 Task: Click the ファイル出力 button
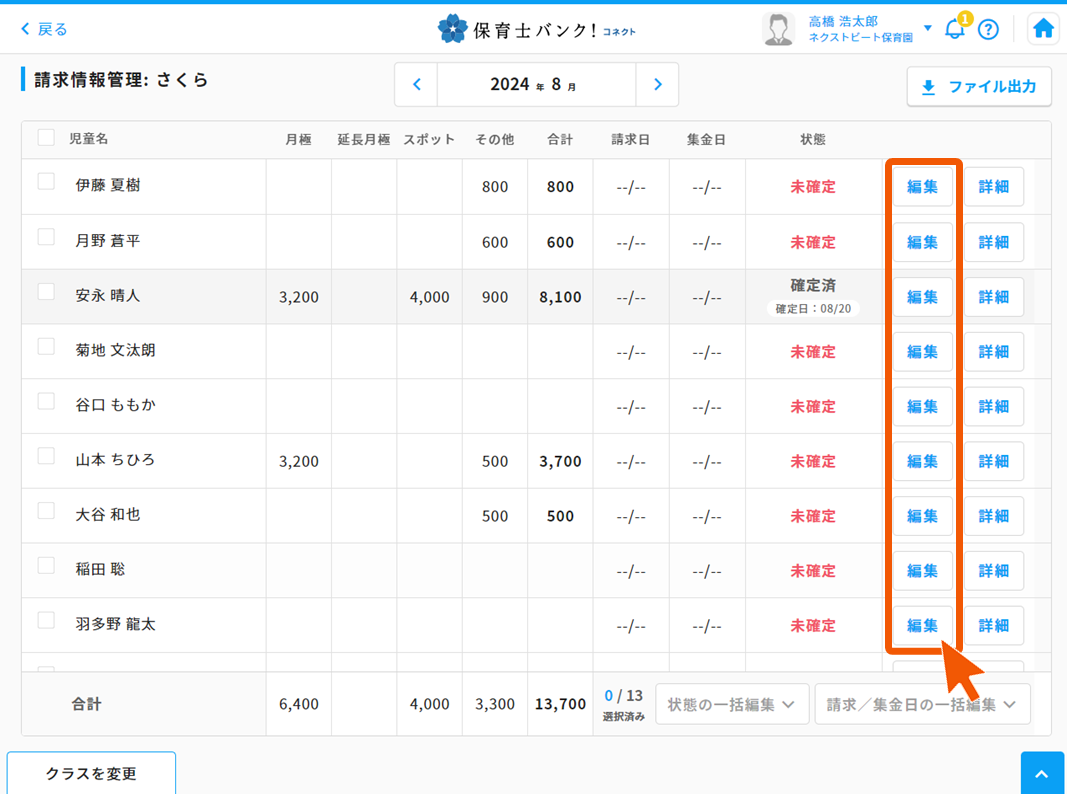click(978, 87)
